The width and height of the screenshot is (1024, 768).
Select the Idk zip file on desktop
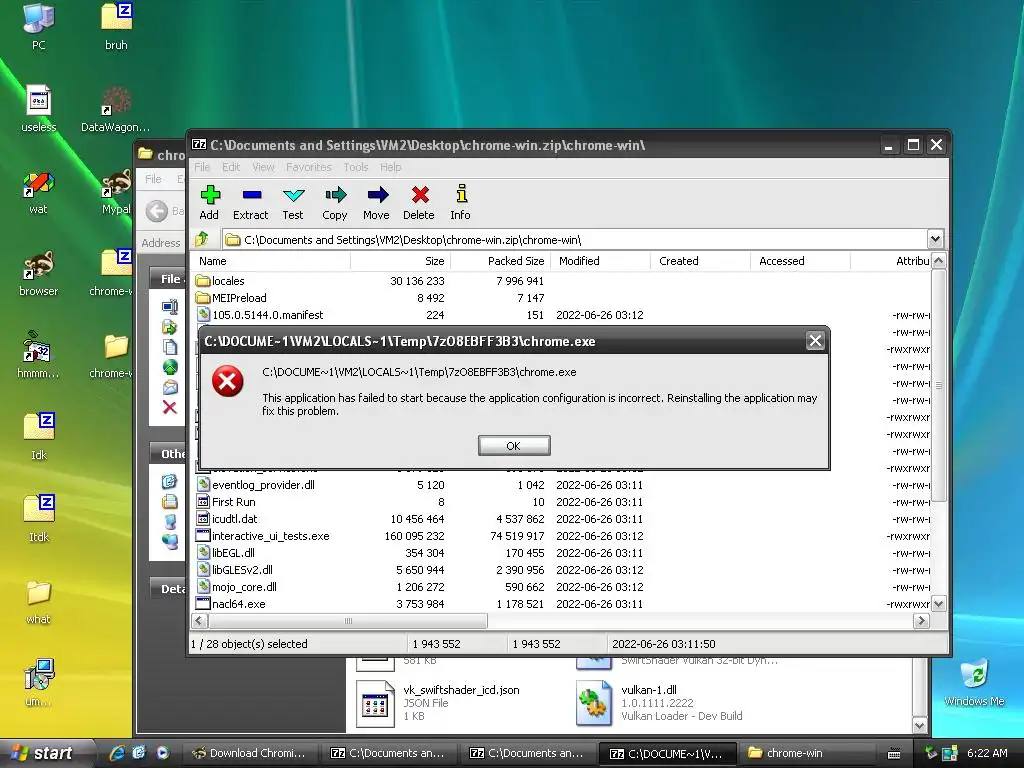pos(39,437)
